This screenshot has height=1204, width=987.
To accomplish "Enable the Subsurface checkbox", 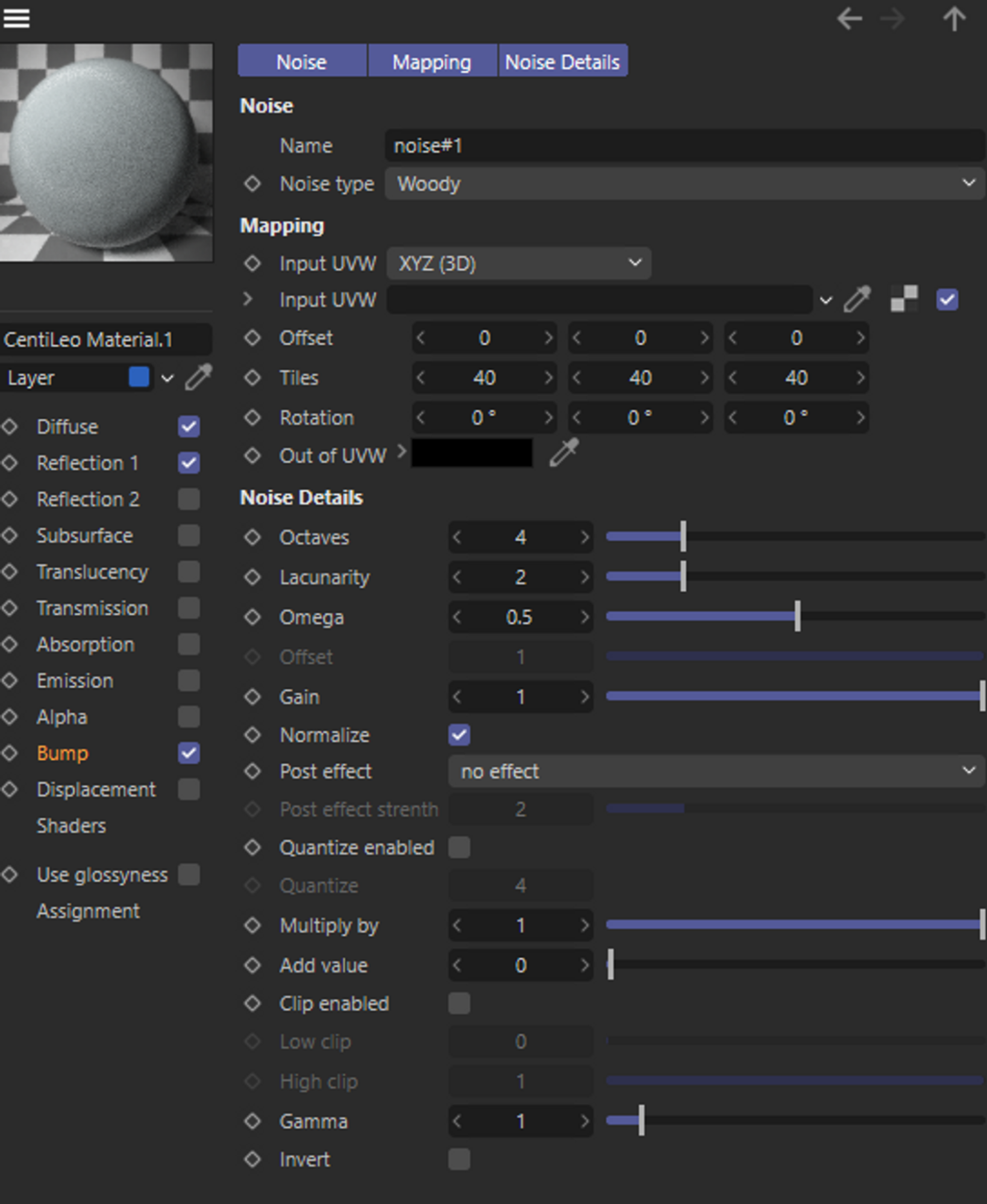I will click(189, 535).
